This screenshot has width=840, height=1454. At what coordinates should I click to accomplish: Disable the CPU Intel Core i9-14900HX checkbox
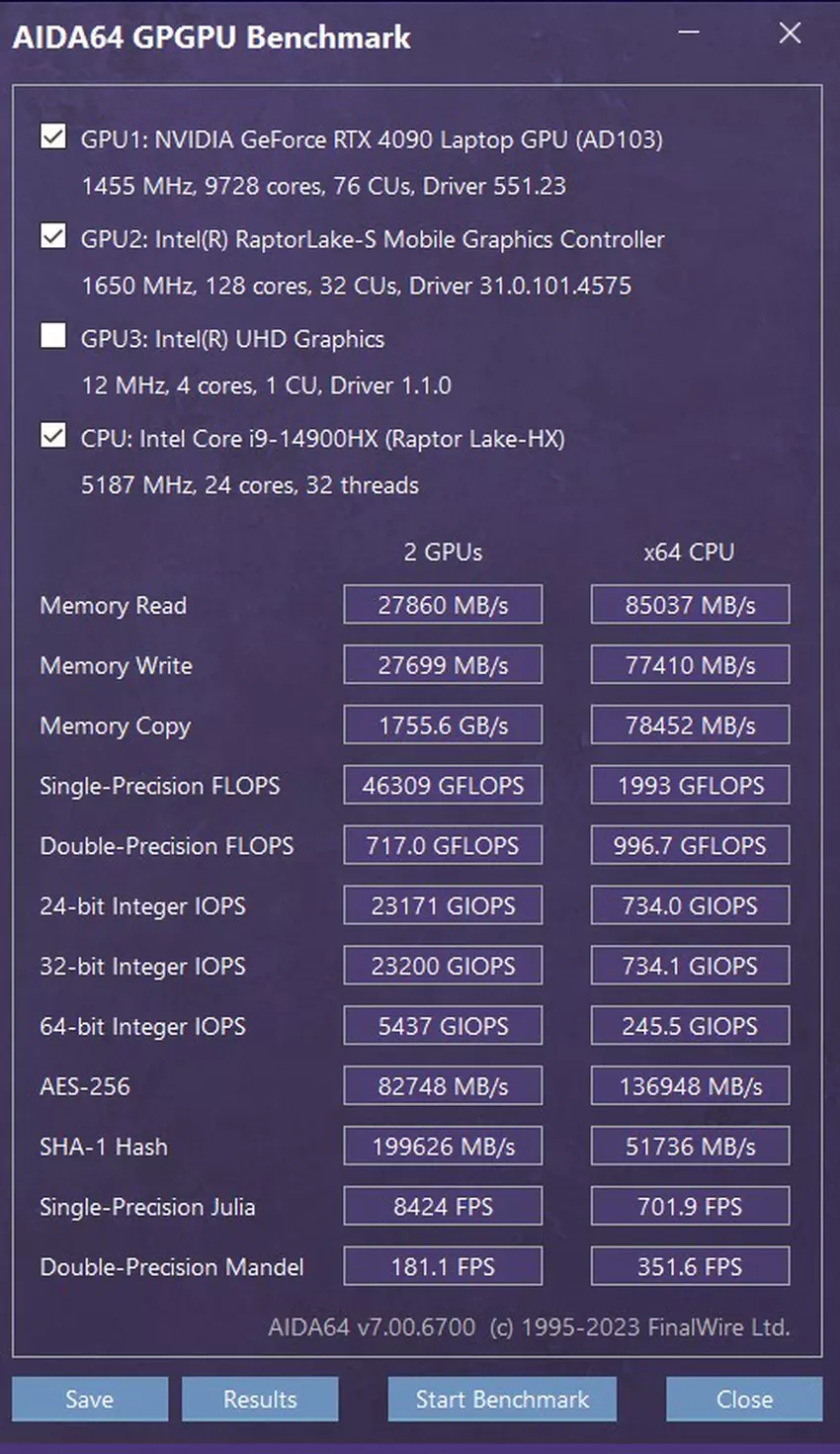coord(53,437)
